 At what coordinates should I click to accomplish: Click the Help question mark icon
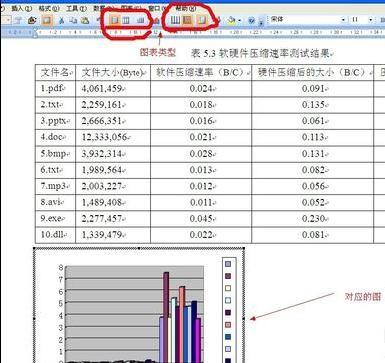[251, 20]
